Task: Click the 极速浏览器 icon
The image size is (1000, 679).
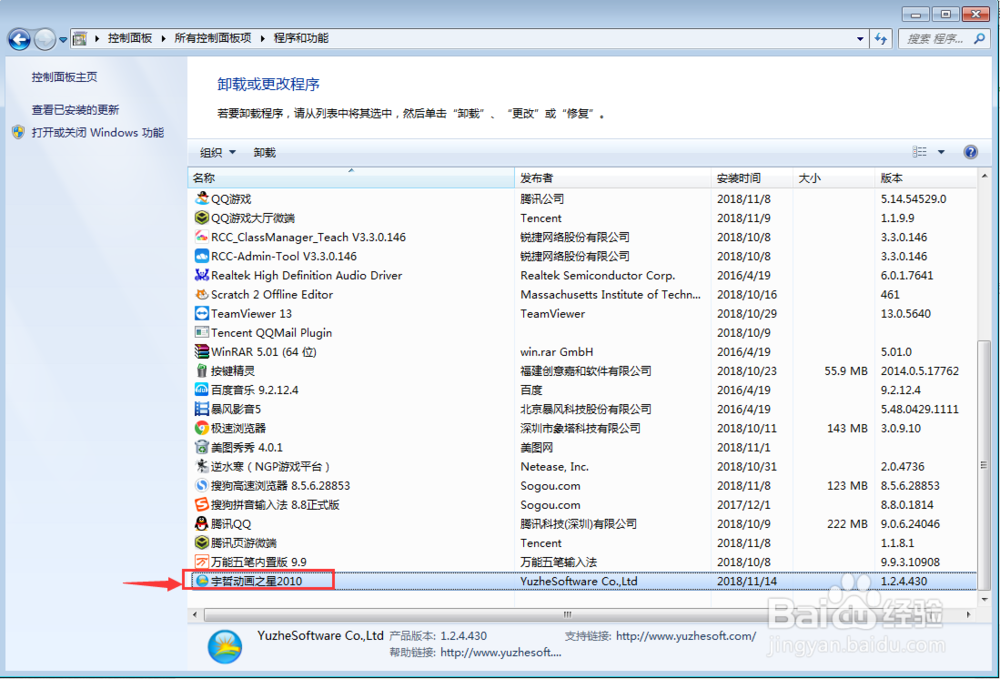Action: (x=202, y=428)
